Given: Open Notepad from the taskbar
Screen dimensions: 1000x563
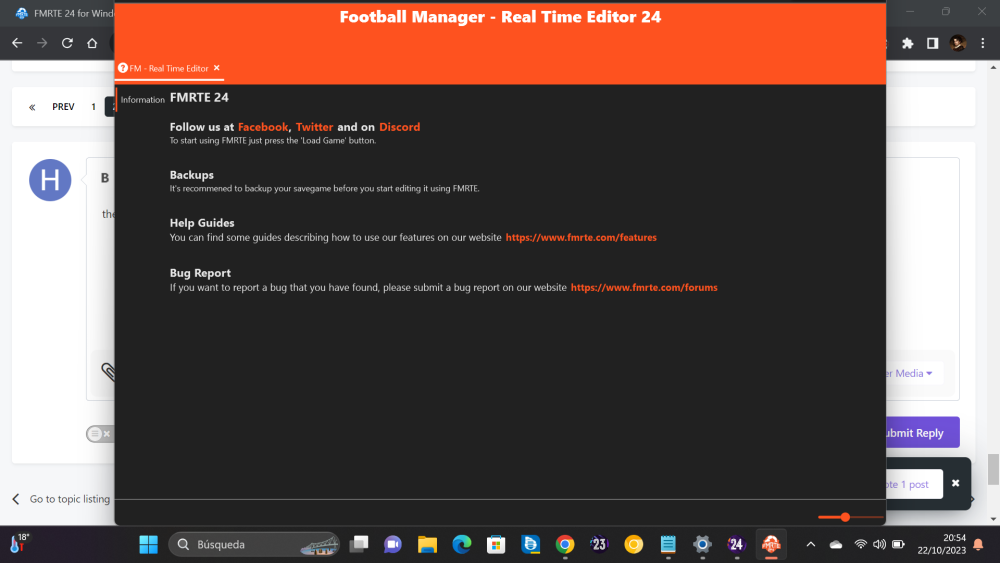Looking at the screenshot, I should coord(668,545).
